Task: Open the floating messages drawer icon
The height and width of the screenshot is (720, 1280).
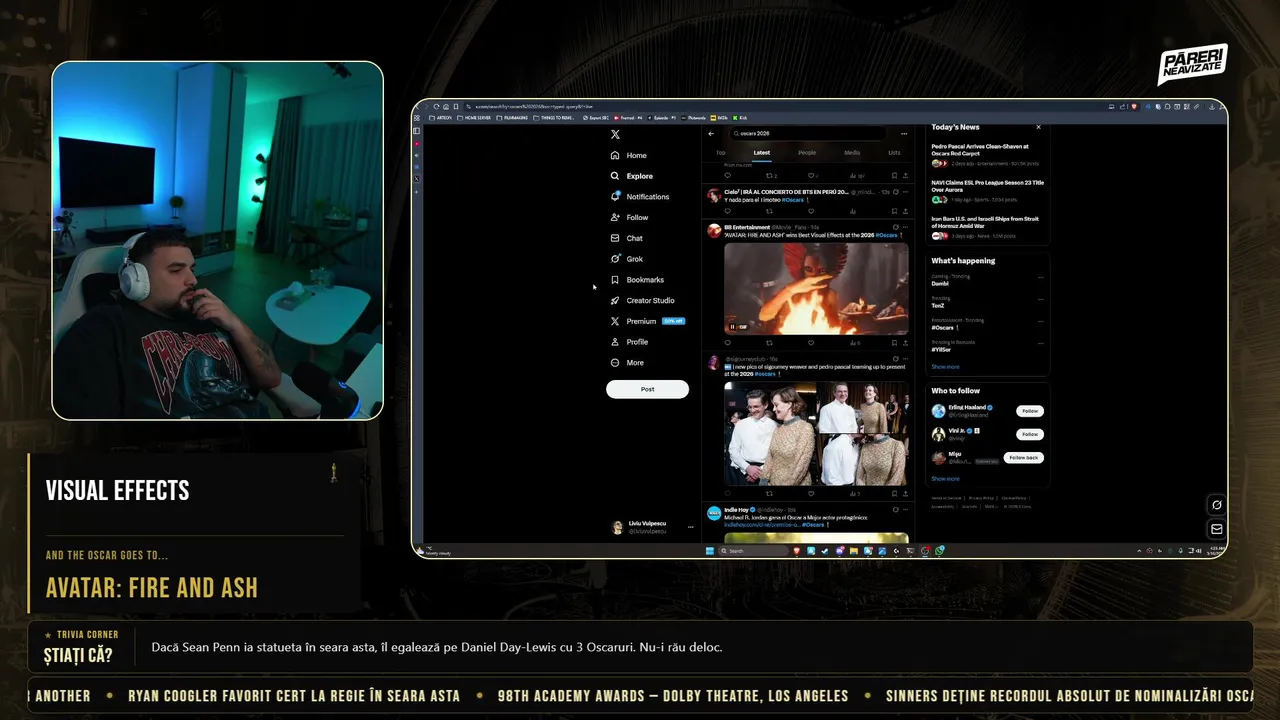Action: [1217, 529]
